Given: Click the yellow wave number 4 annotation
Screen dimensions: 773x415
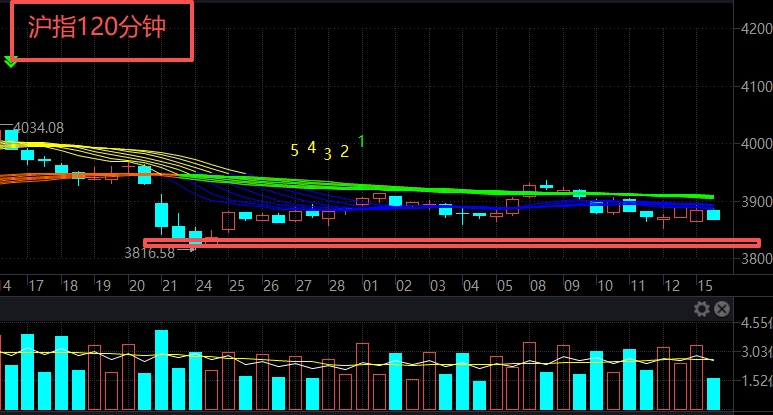Looking at the screenshot, I should (311, 148).
